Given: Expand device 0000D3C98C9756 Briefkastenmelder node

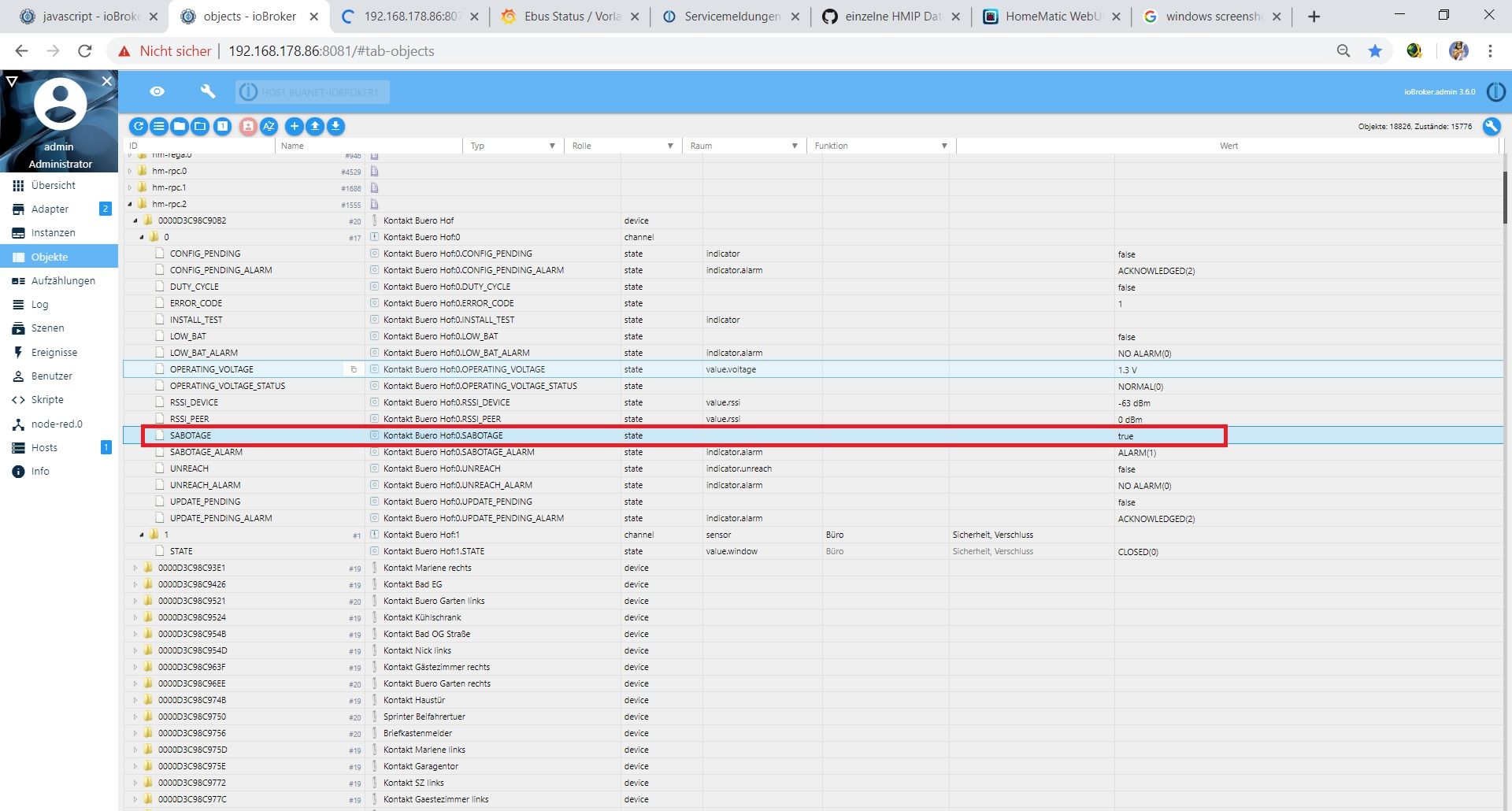Looking at the screenshot, I should pos(135,733).
